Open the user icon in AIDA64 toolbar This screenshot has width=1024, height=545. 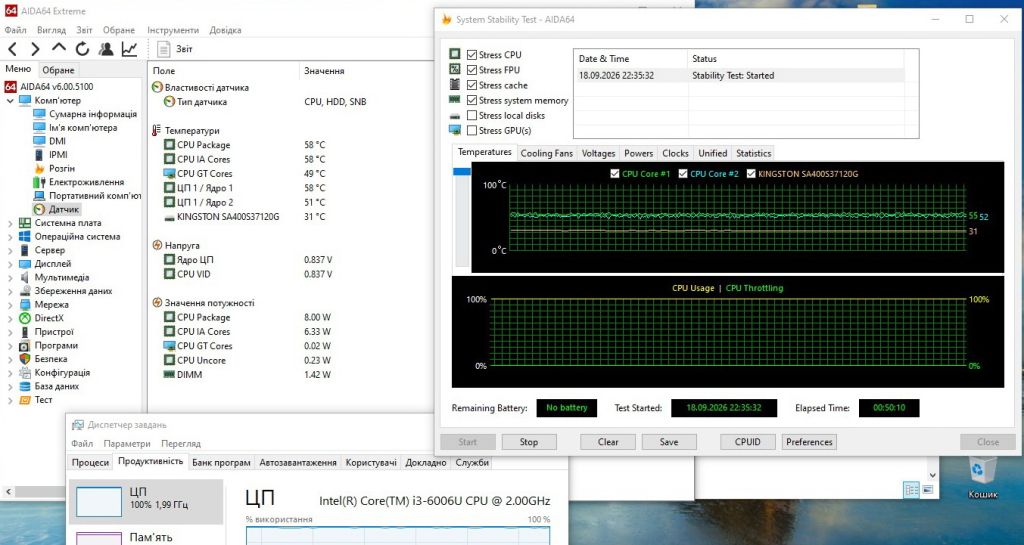(106, 49)
